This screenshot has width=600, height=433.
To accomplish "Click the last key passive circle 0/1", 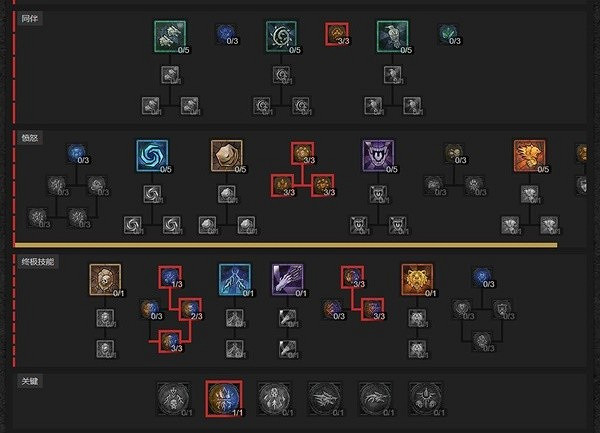I will coord(426,398).
